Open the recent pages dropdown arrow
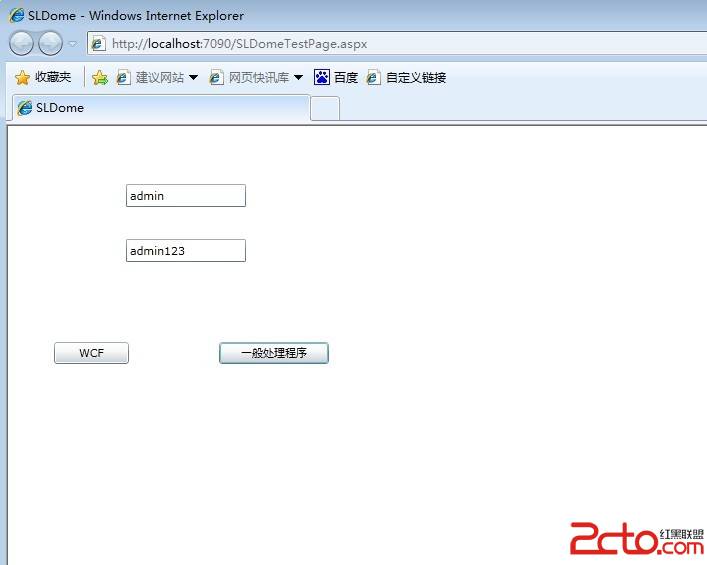This screenshot has height=565, width=707. 72,44
